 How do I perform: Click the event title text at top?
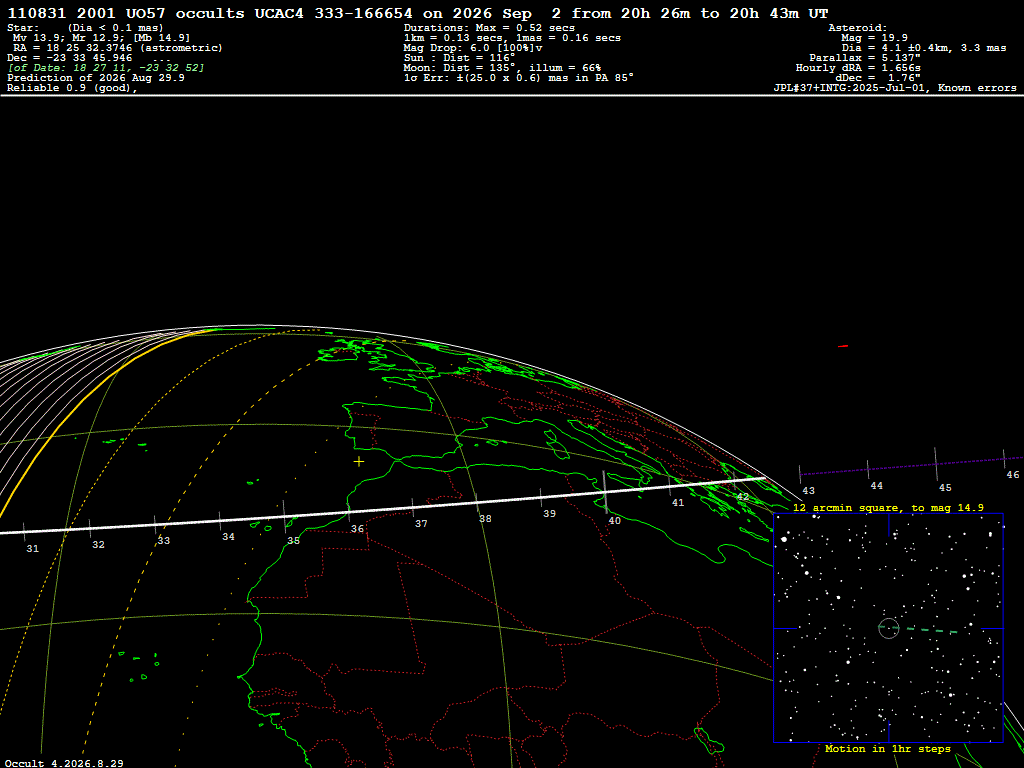tap(418, 13)
